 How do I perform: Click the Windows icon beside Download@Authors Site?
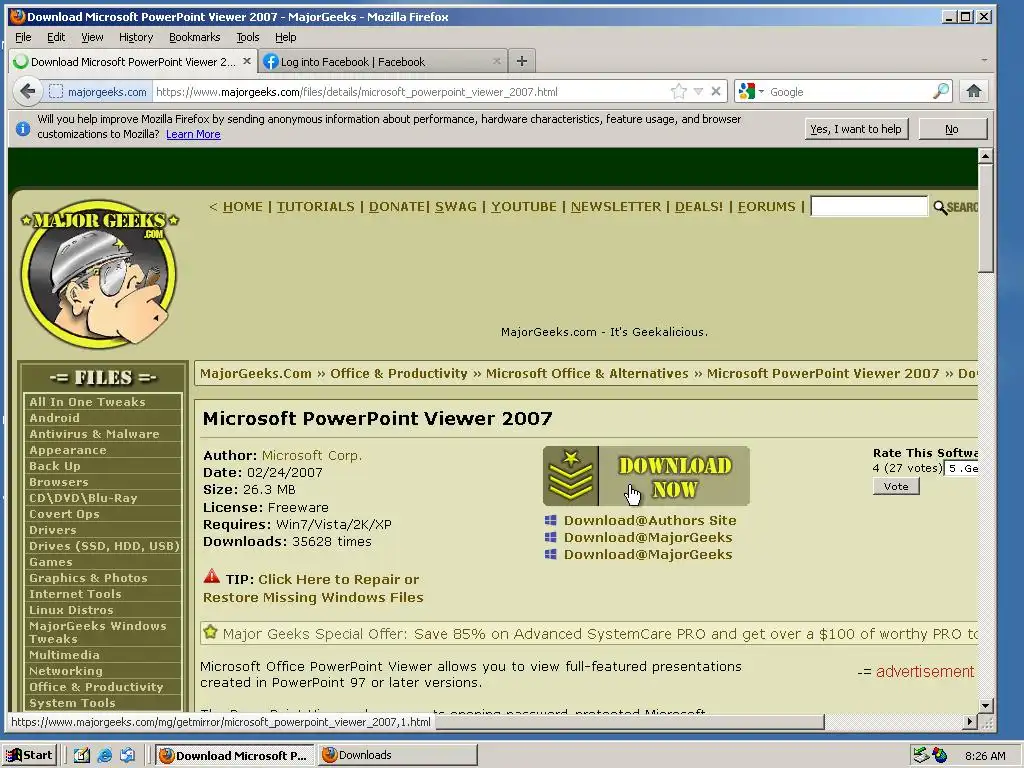point(551,520)
